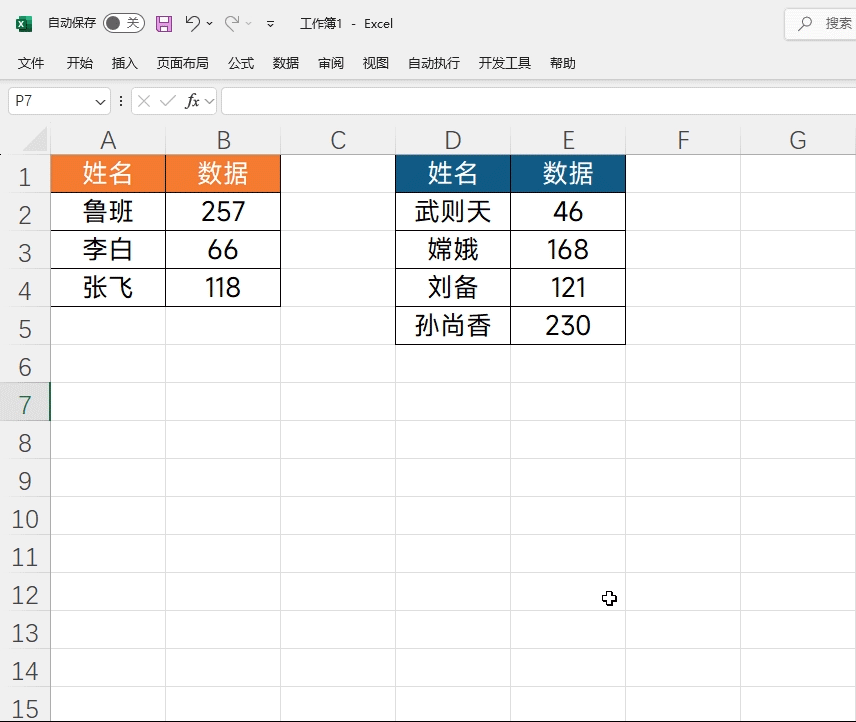Expand the Redo history dropdown
The image size is (856, 722).
tap(249, 23)
